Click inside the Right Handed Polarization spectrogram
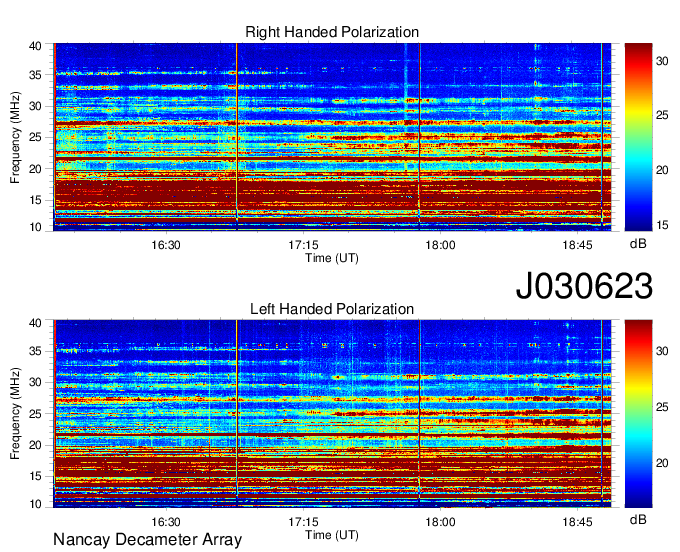The height and width of the screenshot is (552, 680). 332,137
